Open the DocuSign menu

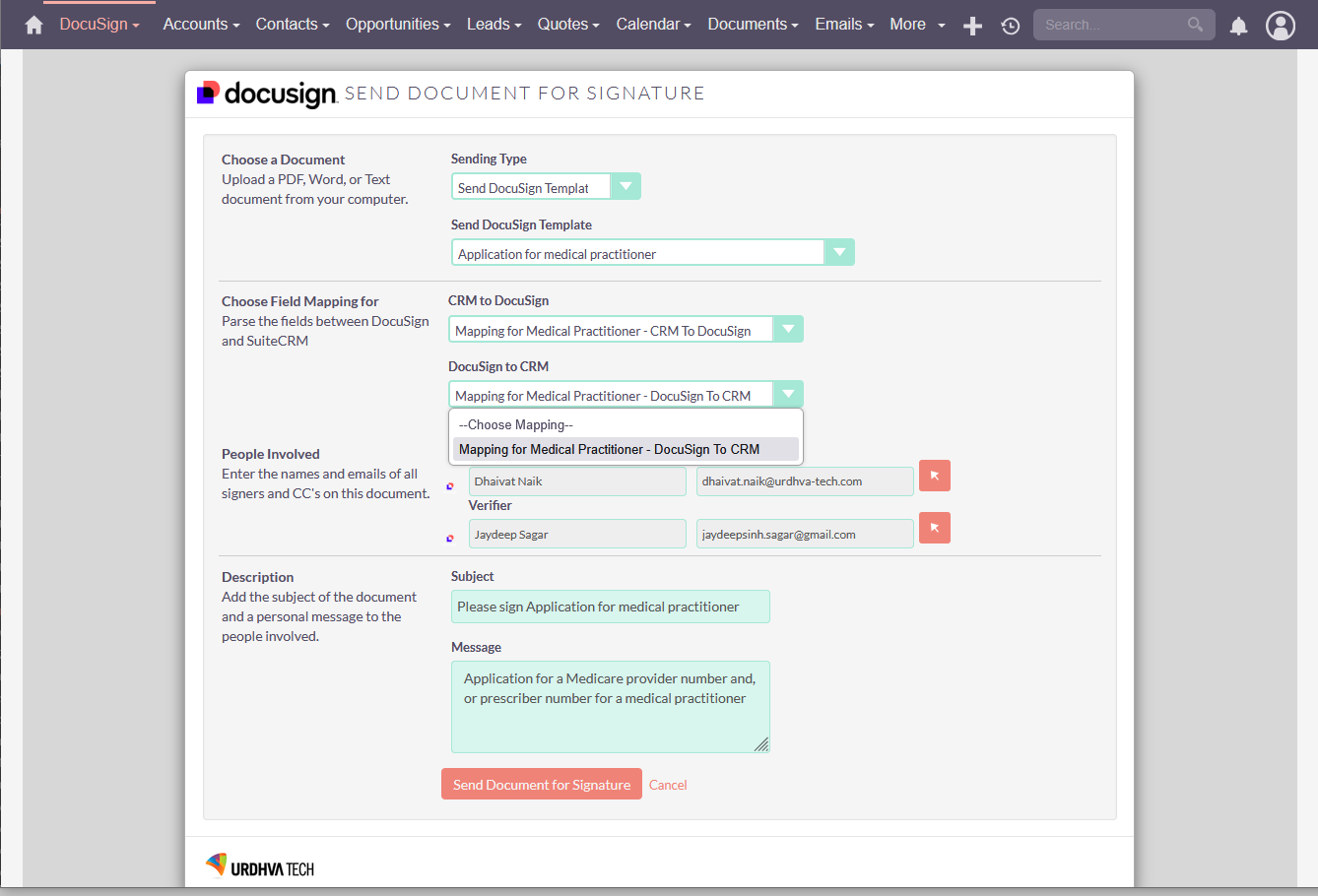point(98,24)
